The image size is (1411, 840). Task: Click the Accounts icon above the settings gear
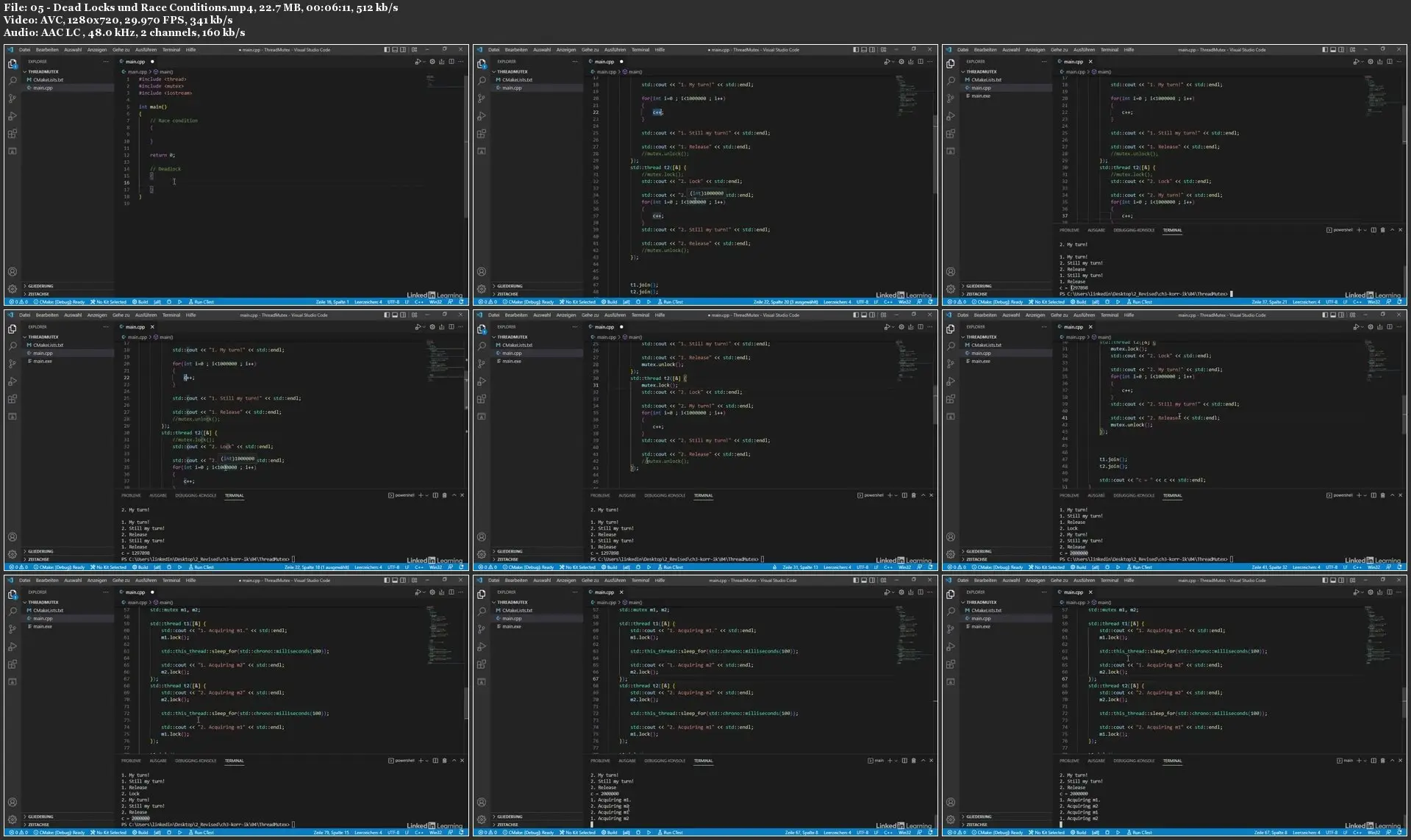(12, 271)
